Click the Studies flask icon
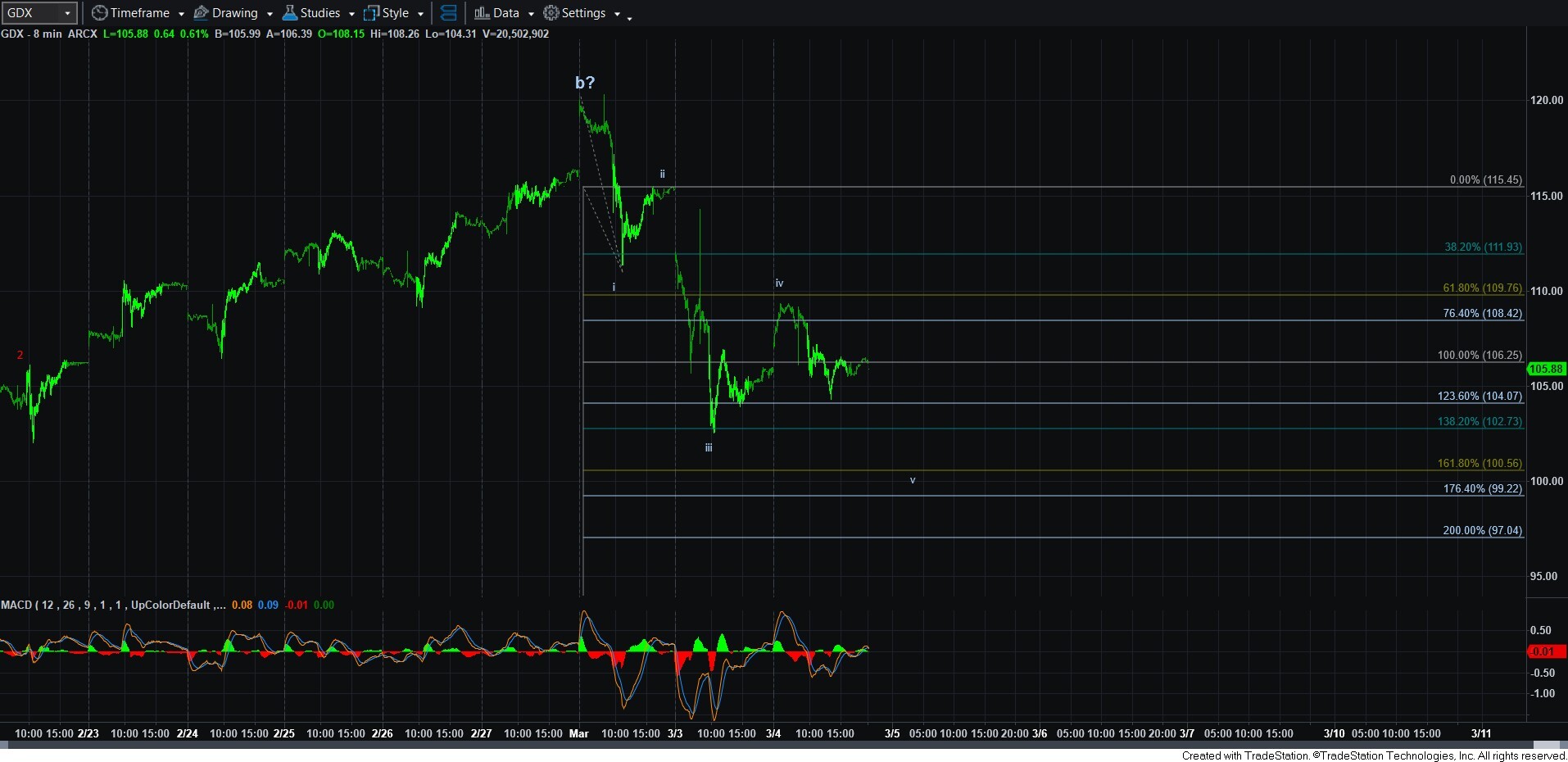The width and height of the screenshot is (1568, 762). pos(289,13)
